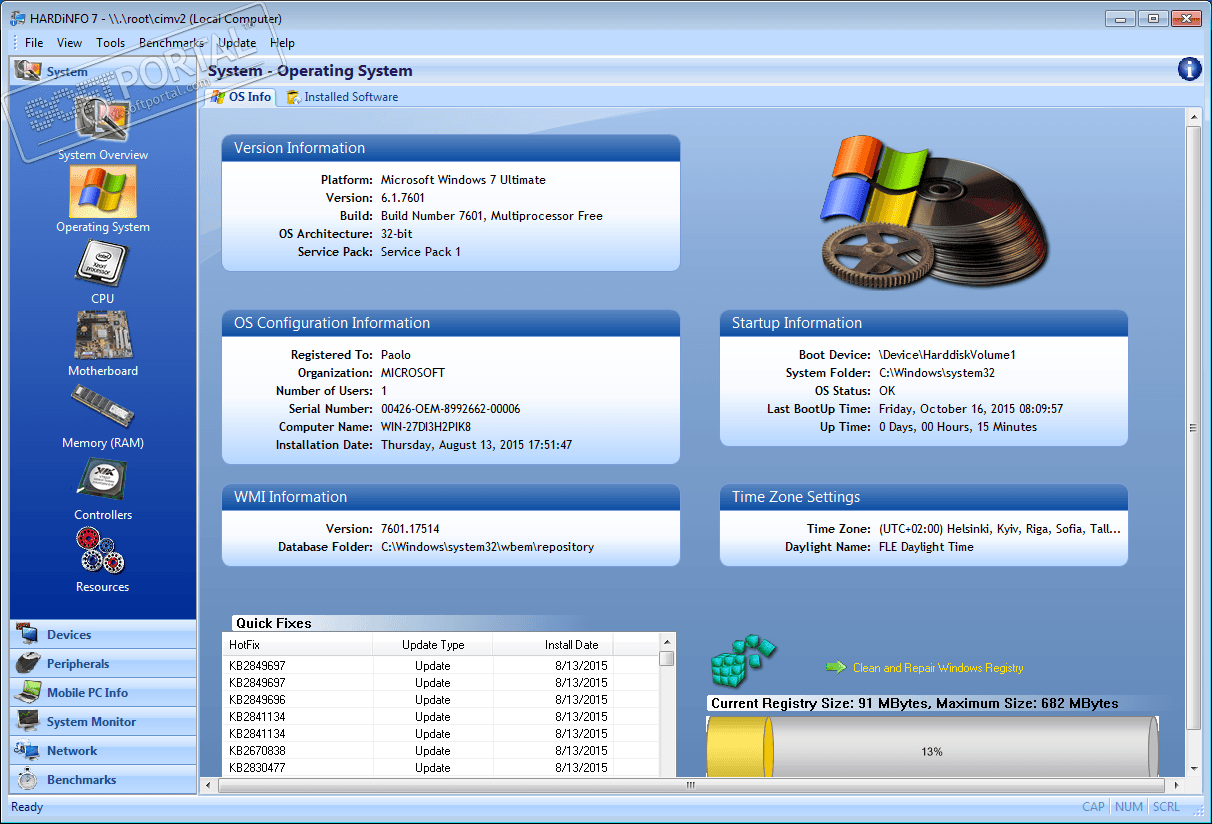1212x824 pixels.
Task: Click Clean and Repair Windows Registry link
Action: pos(938,668)
